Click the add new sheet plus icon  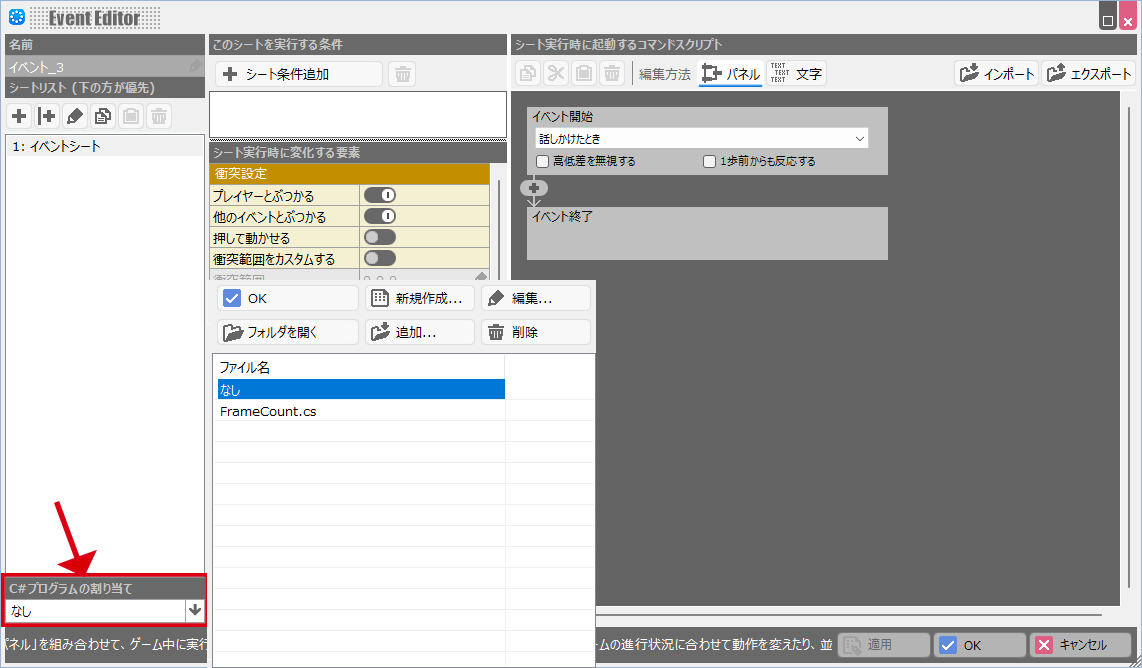pyautogui.click(x=19, y=116)
